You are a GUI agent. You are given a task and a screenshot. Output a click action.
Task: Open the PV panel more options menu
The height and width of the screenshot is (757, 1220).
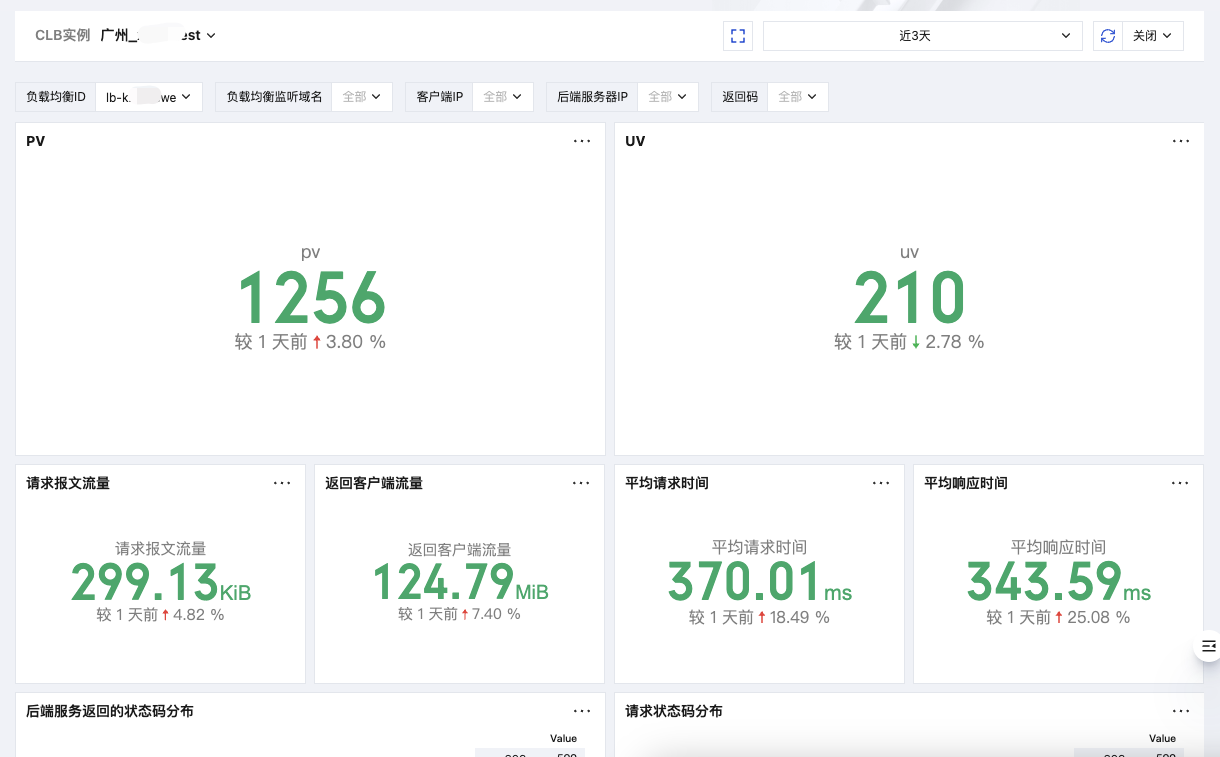(x=582, y=141)
